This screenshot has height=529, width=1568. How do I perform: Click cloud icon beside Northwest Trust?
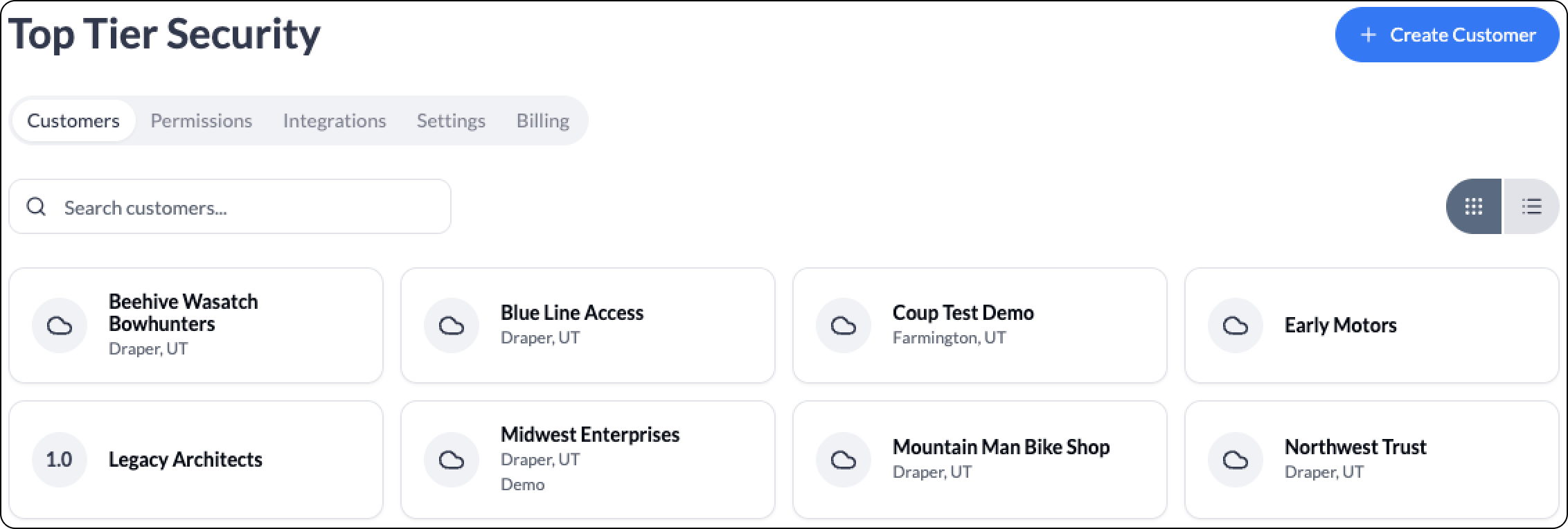[1236, 460]
